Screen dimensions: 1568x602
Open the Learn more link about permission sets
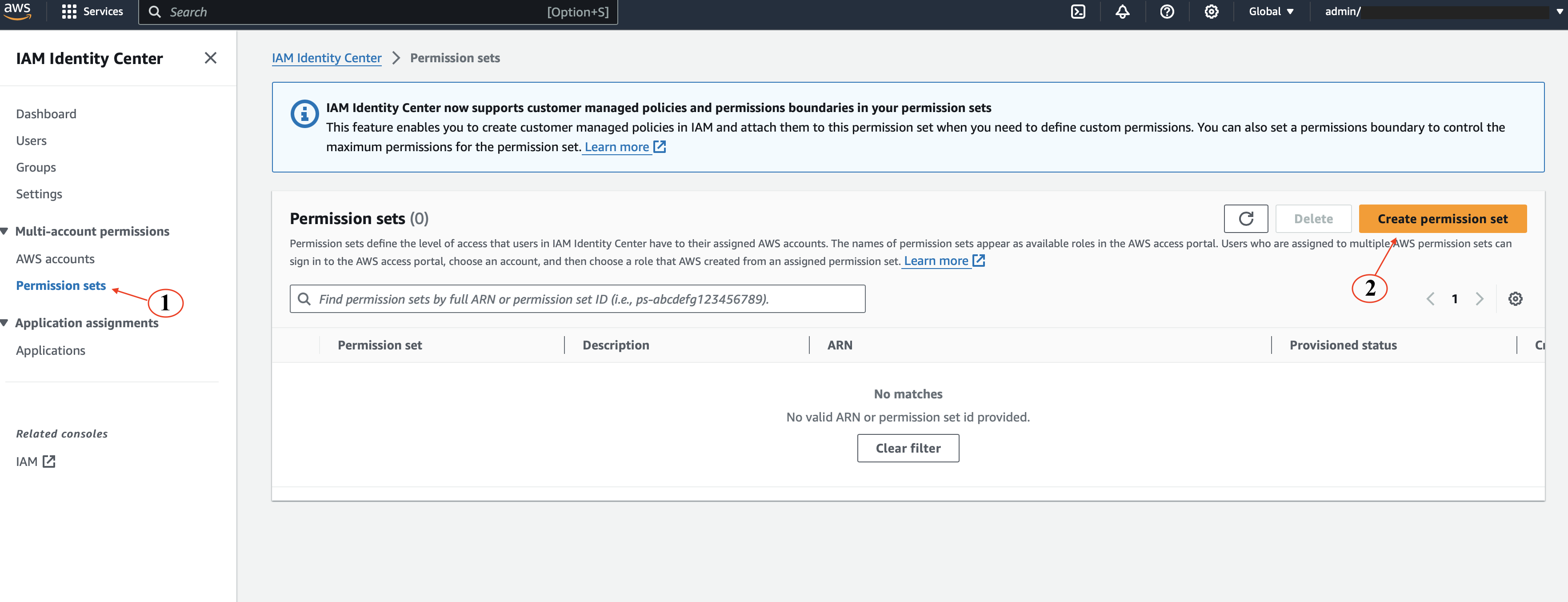pos(937,261)
